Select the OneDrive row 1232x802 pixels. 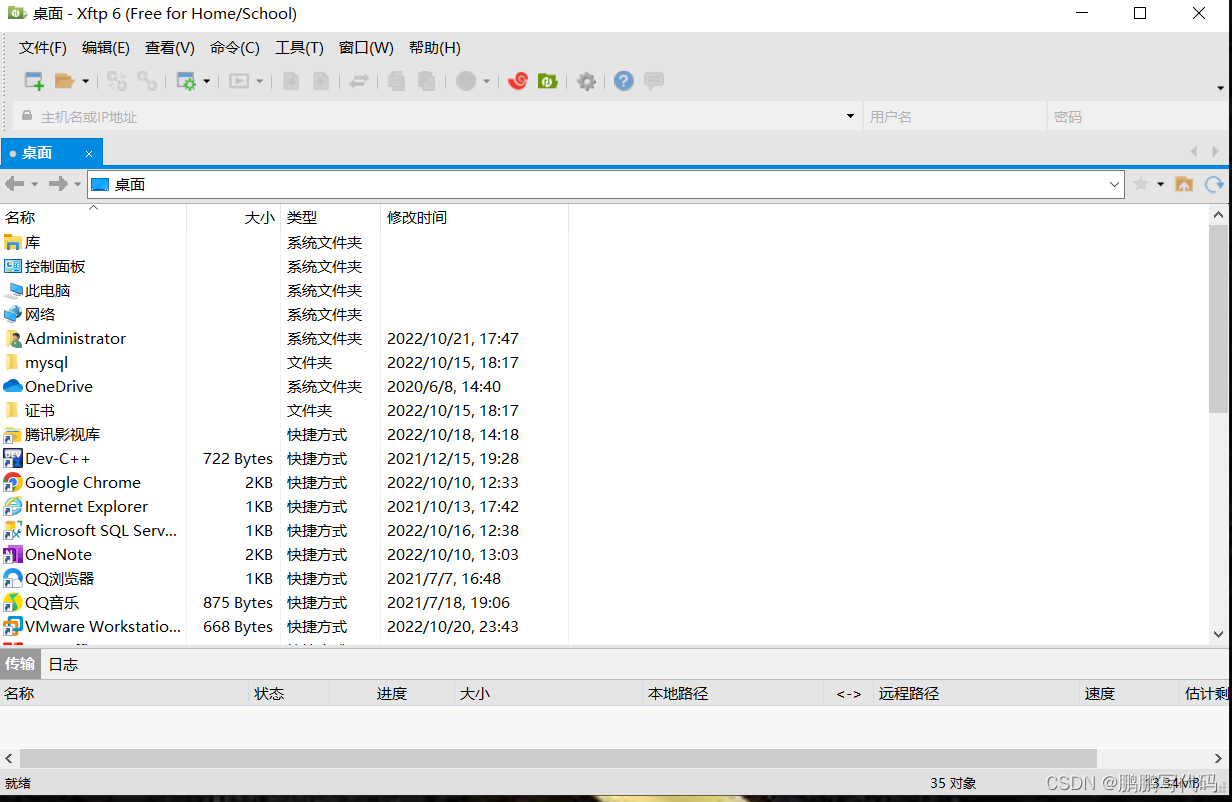click(284, 386)
